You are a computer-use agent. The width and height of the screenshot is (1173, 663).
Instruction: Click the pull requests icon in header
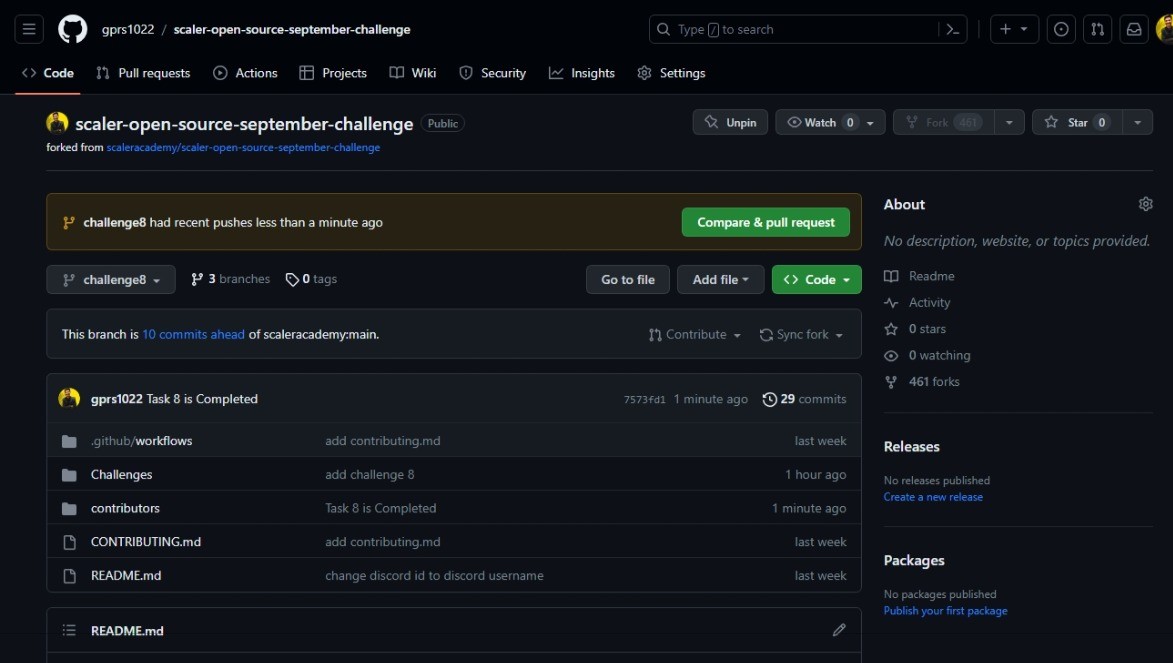pos(1097,29)
